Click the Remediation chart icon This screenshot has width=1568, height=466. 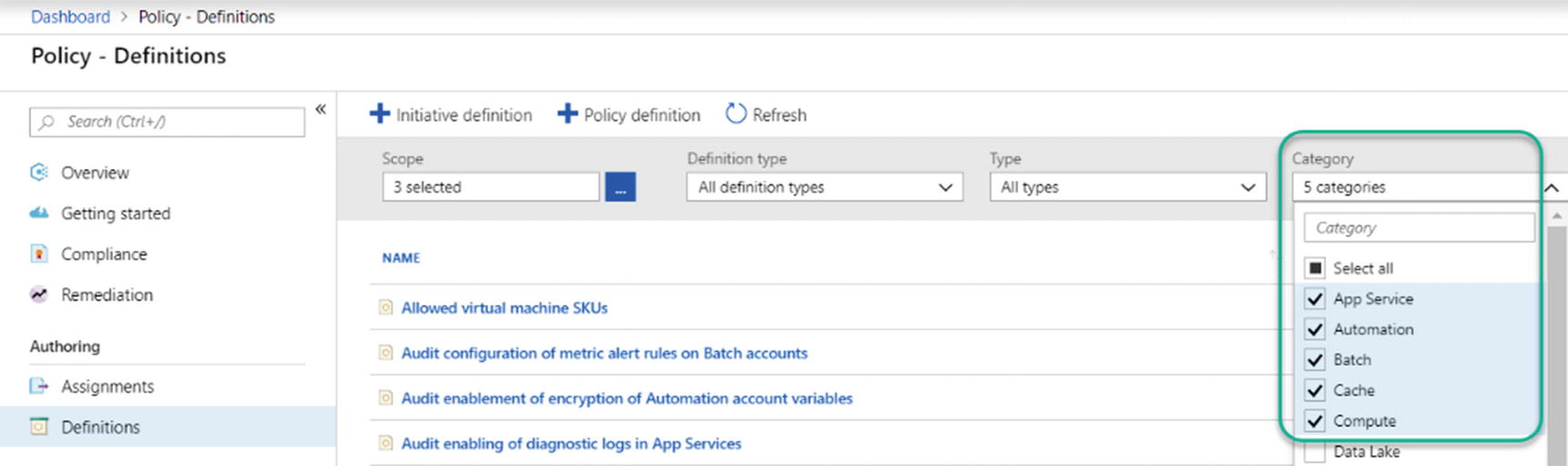pos(39,294)
